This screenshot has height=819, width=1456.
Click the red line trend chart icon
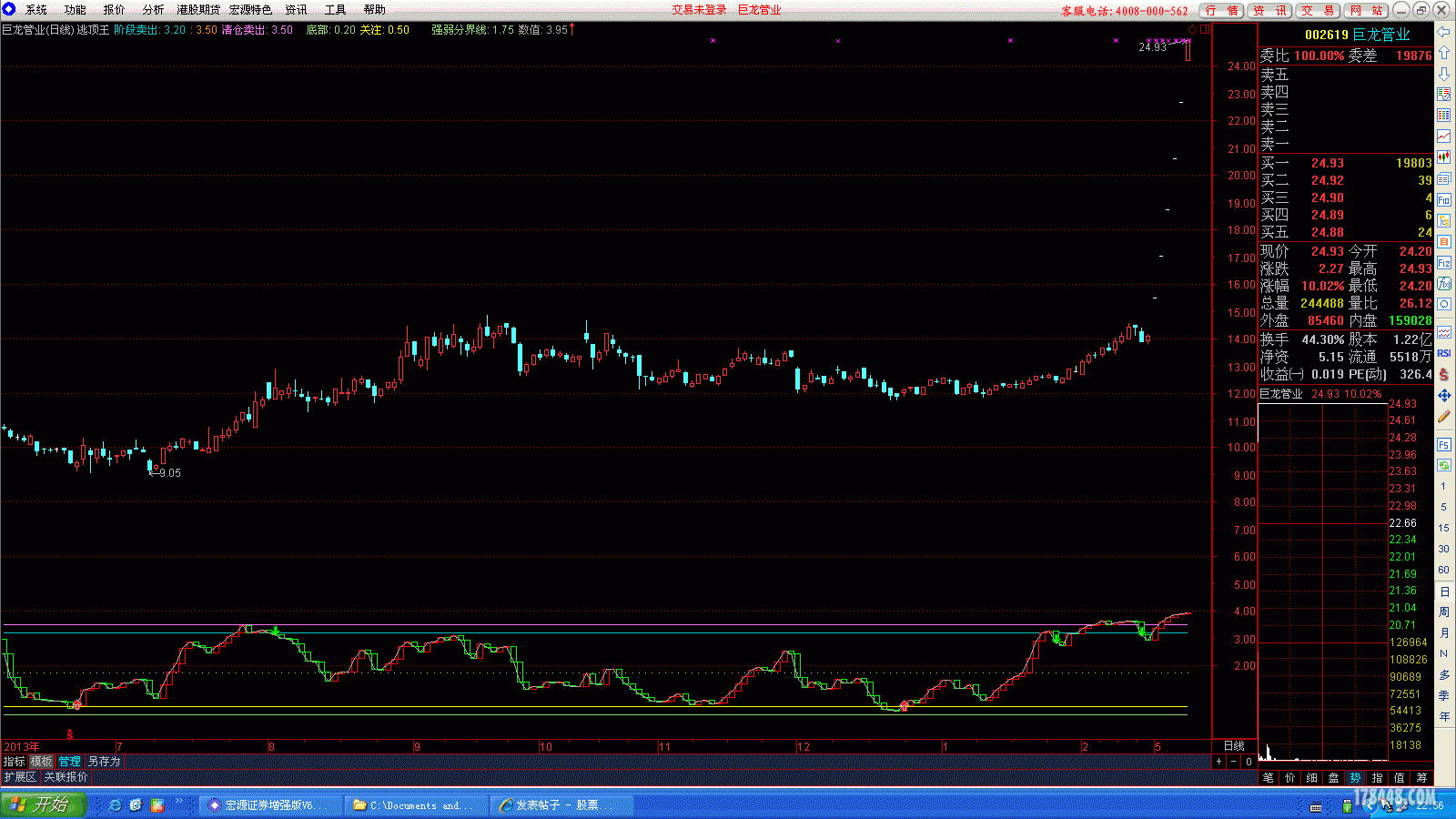pyautogui.click(x=1444, y=136)
